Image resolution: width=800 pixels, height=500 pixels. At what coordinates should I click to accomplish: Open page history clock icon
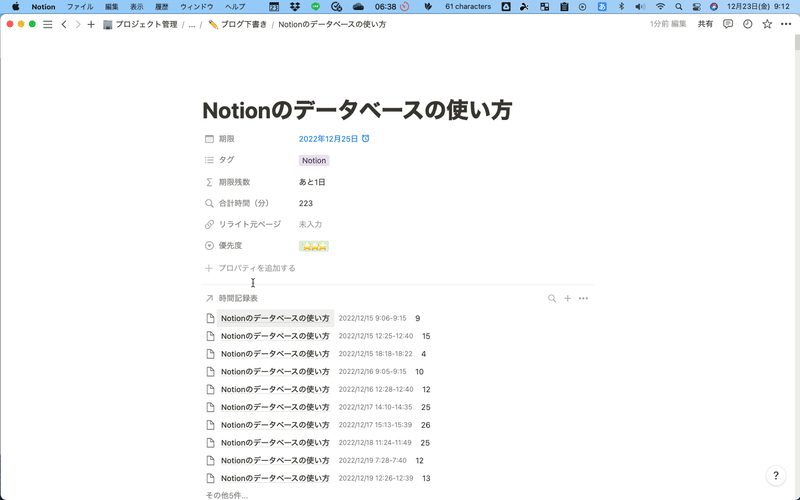pos(747,24)
